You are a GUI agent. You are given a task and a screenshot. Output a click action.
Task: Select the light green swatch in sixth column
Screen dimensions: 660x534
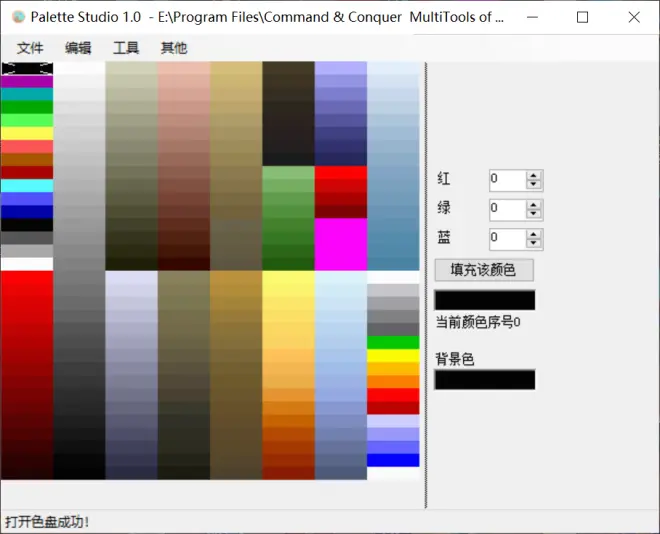point(288,173)
